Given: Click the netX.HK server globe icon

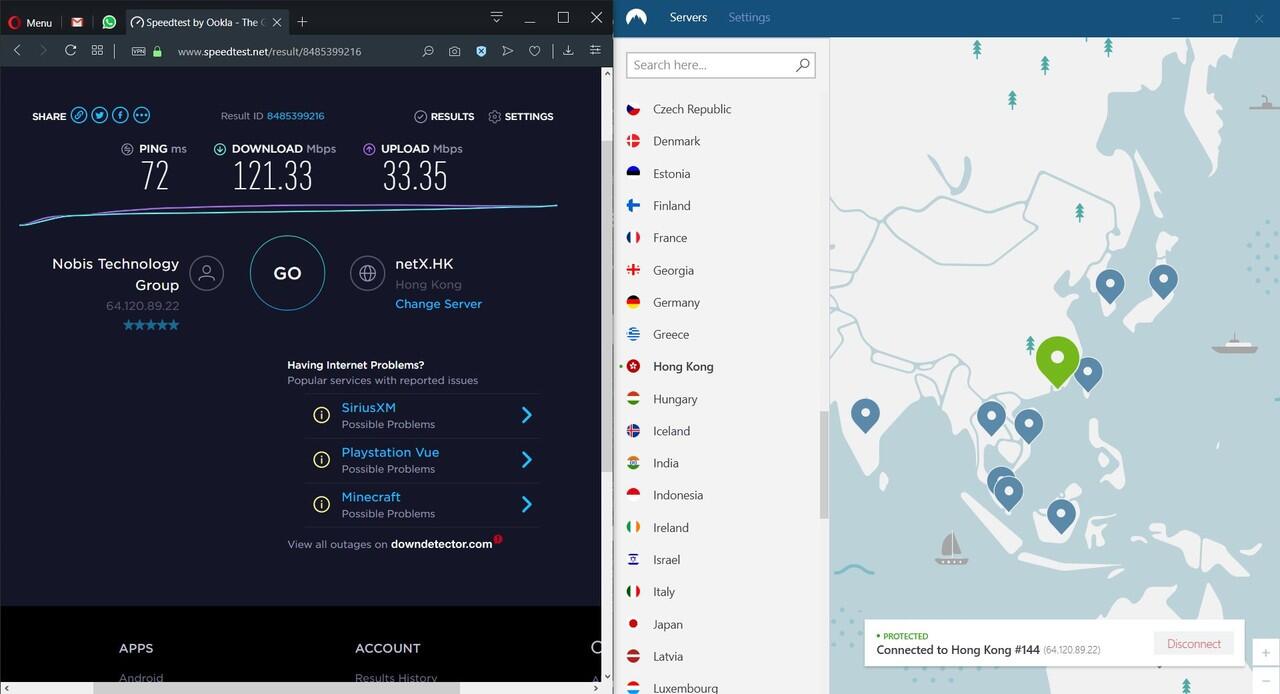Looking at the screenshot, I should tap(368, 273).
